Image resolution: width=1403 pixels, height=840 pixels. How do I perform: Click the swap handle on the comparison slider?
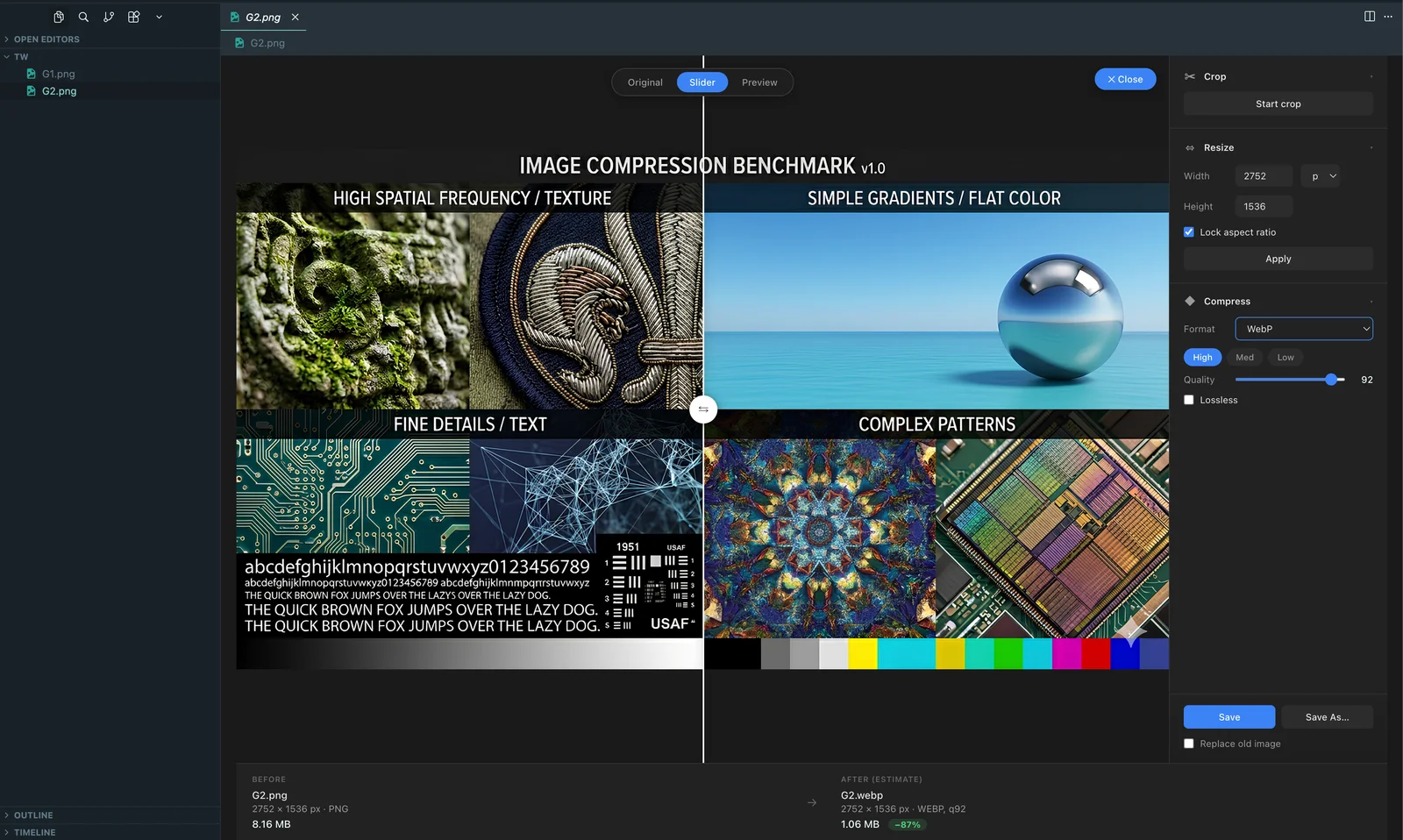point(702,409)
